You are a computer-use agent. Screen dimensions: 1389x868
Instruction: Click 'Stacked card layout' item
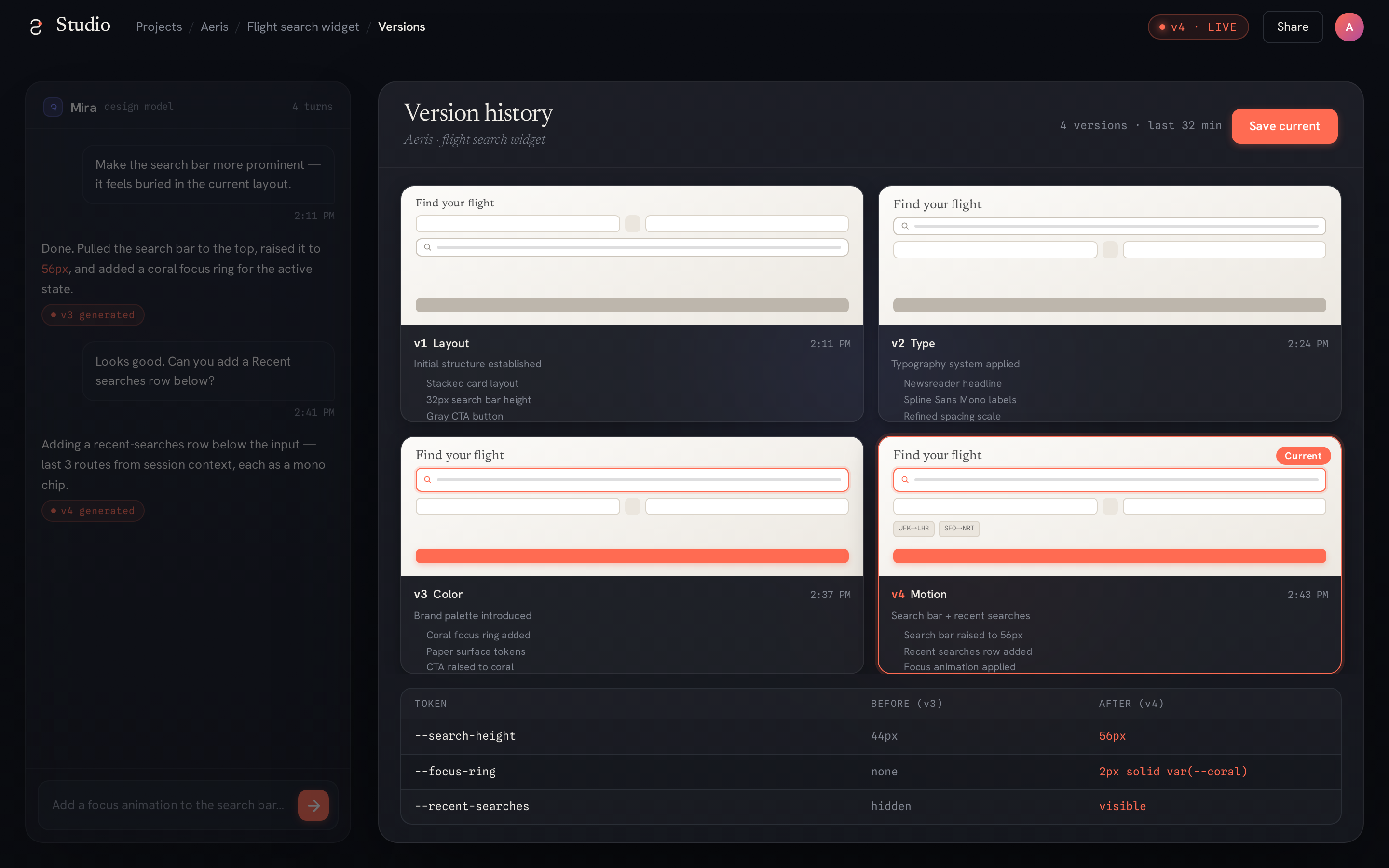(472, 383)
